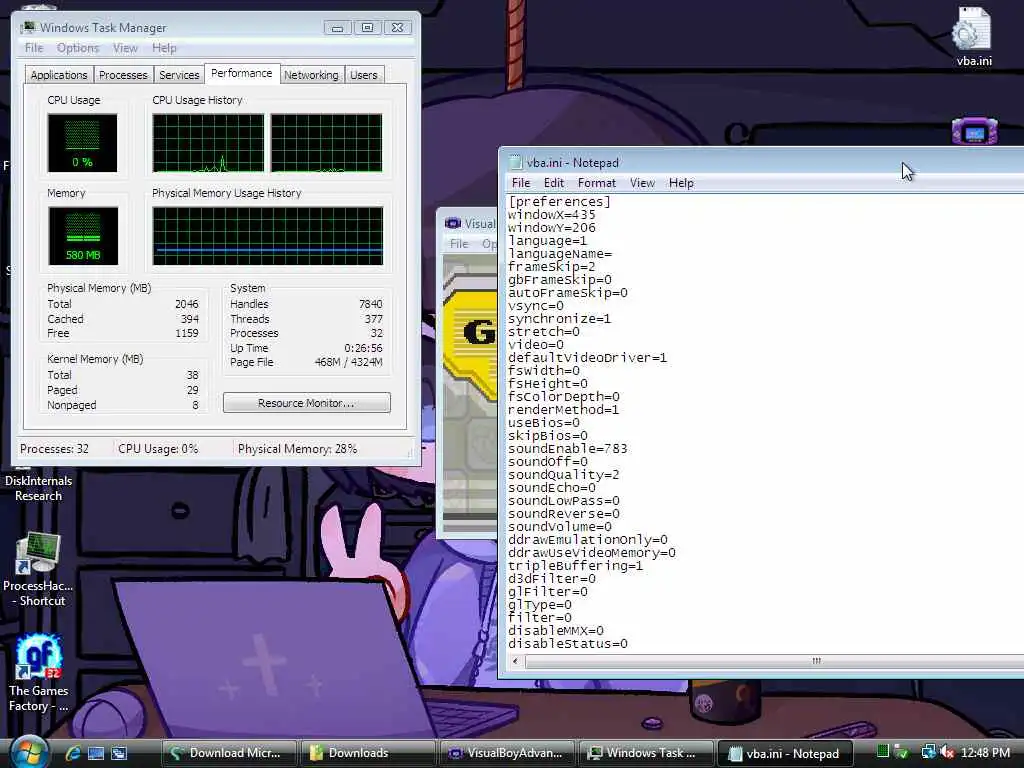Click the disableStatus=0 line
Viewport: 1024px width, 768px height.
568,643
